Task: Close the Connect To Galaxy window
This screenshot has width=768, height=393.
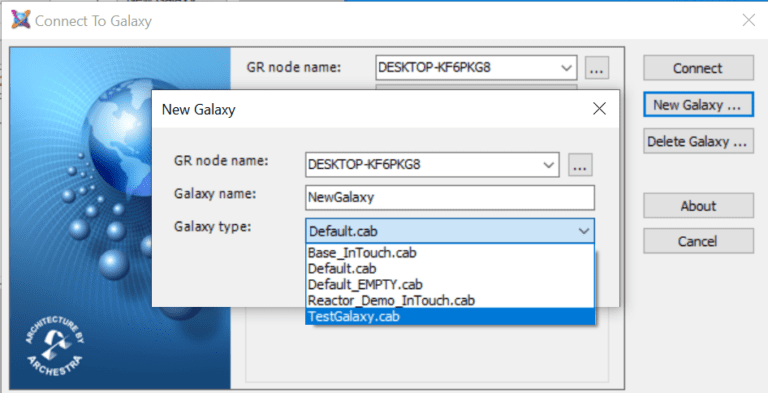Action: [748, 20]
